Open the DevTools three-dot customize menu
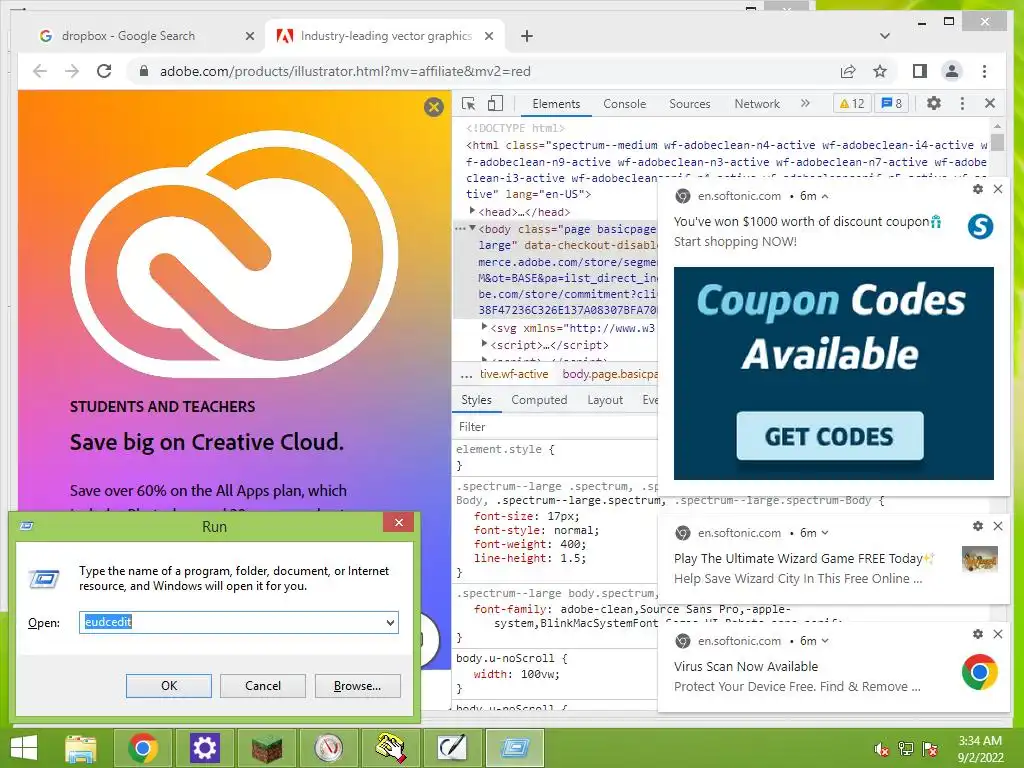The image size is (1024, 768). [962, 103]
